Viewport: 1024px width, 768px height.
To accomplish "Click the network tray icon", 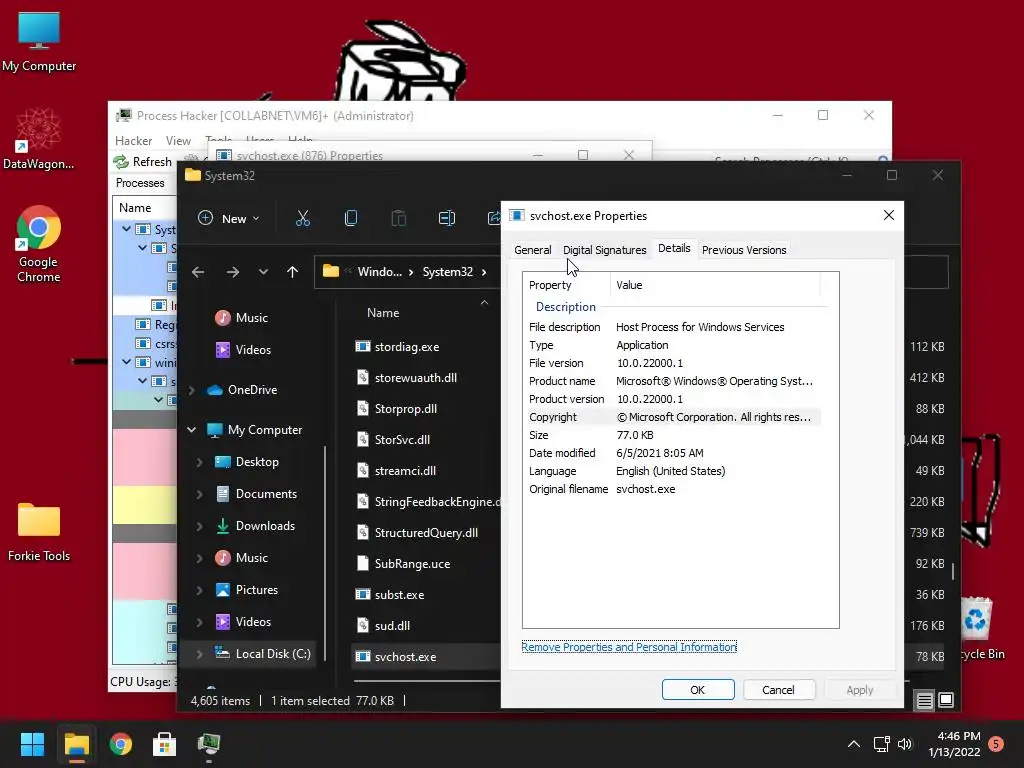I will (x=882, y=744).
